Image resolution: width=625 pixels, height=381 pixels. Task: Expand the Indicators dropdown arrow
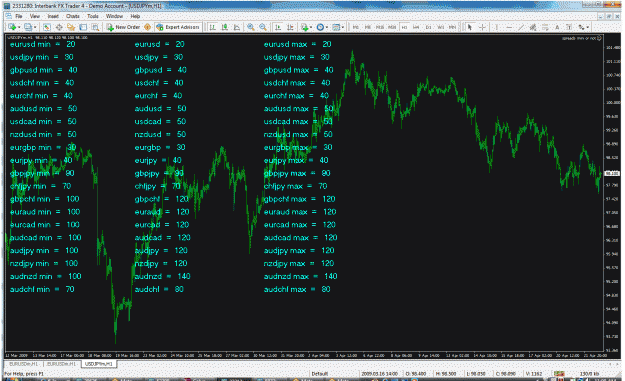tap(311, 27)
